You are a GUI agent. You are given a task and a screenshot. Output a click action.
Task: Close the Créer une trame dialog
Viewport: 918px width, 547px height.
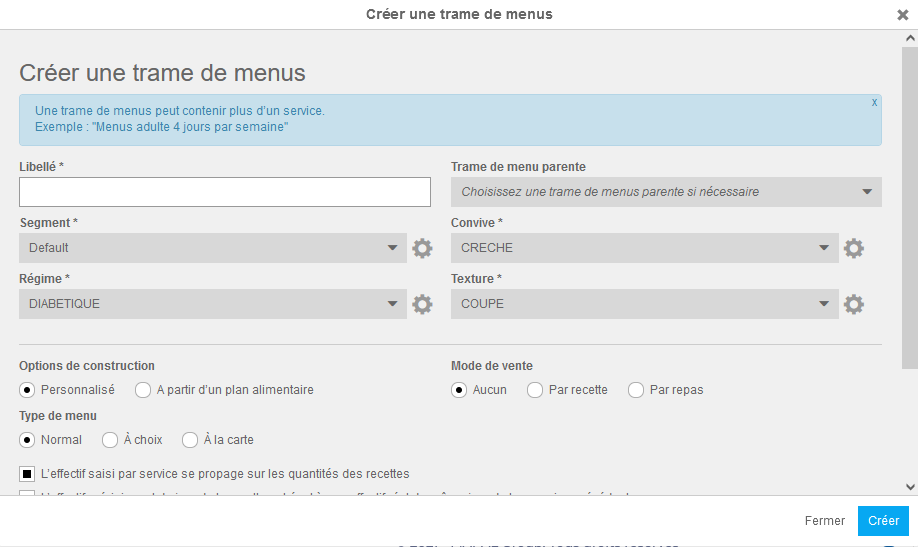coord(902,15)
